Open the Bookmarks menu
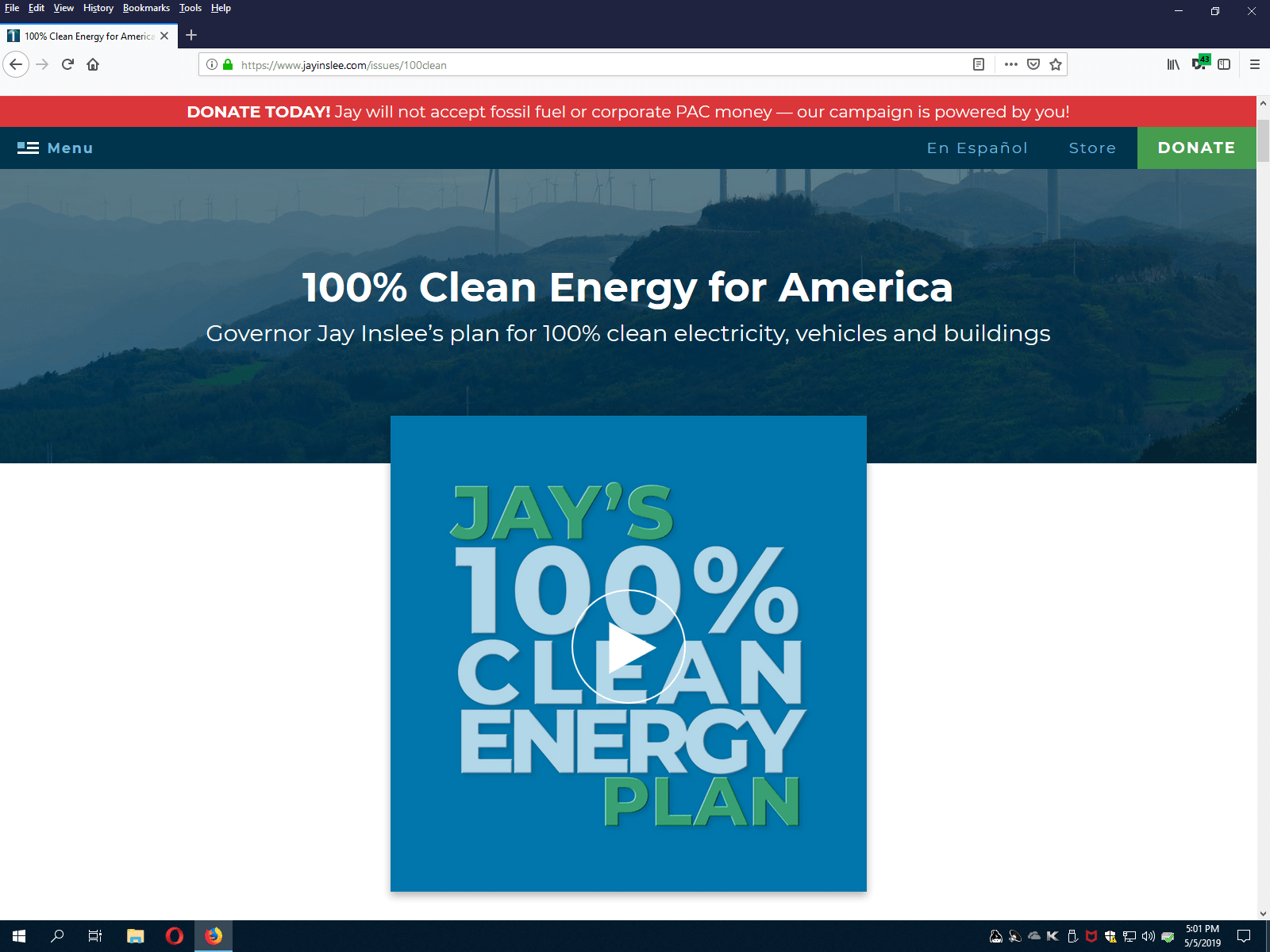Image resolution: width=1270 pixels, height=952 pixels. pyautogui.click(x=146, y=8)
